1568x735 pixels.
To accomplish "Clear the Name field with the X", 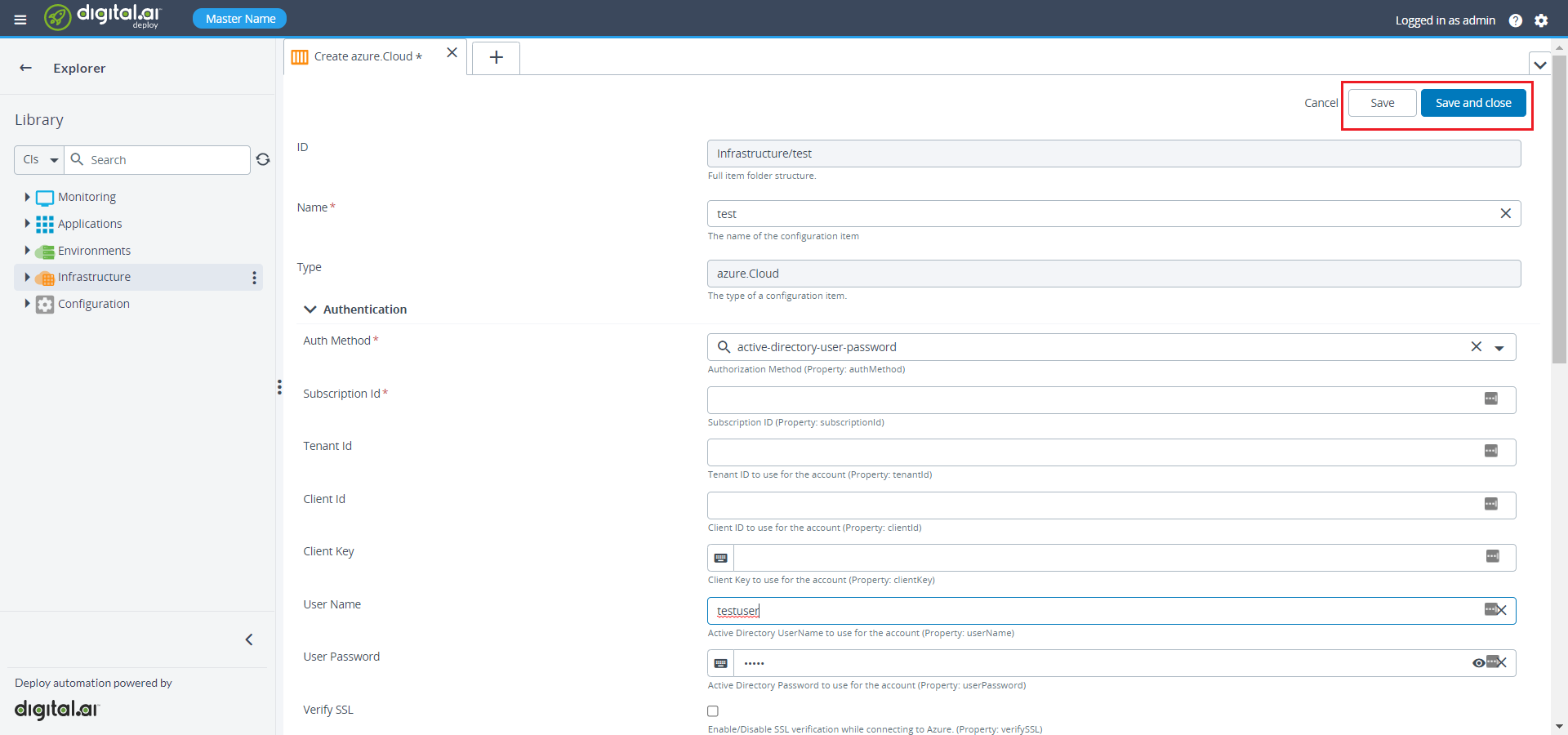I will tap(1506, 213).
